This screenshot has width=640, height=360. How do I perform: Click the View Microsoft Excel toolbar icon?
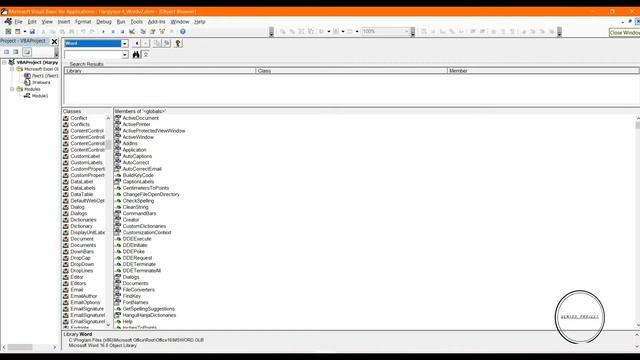coord(8,31)
